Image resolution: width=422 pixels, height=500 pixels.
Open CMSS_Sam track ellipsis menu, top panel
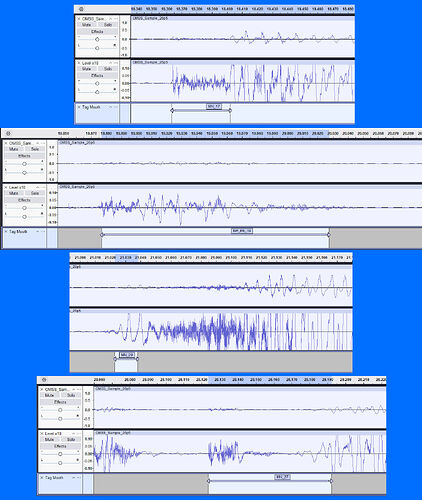[x=116, y=19]
